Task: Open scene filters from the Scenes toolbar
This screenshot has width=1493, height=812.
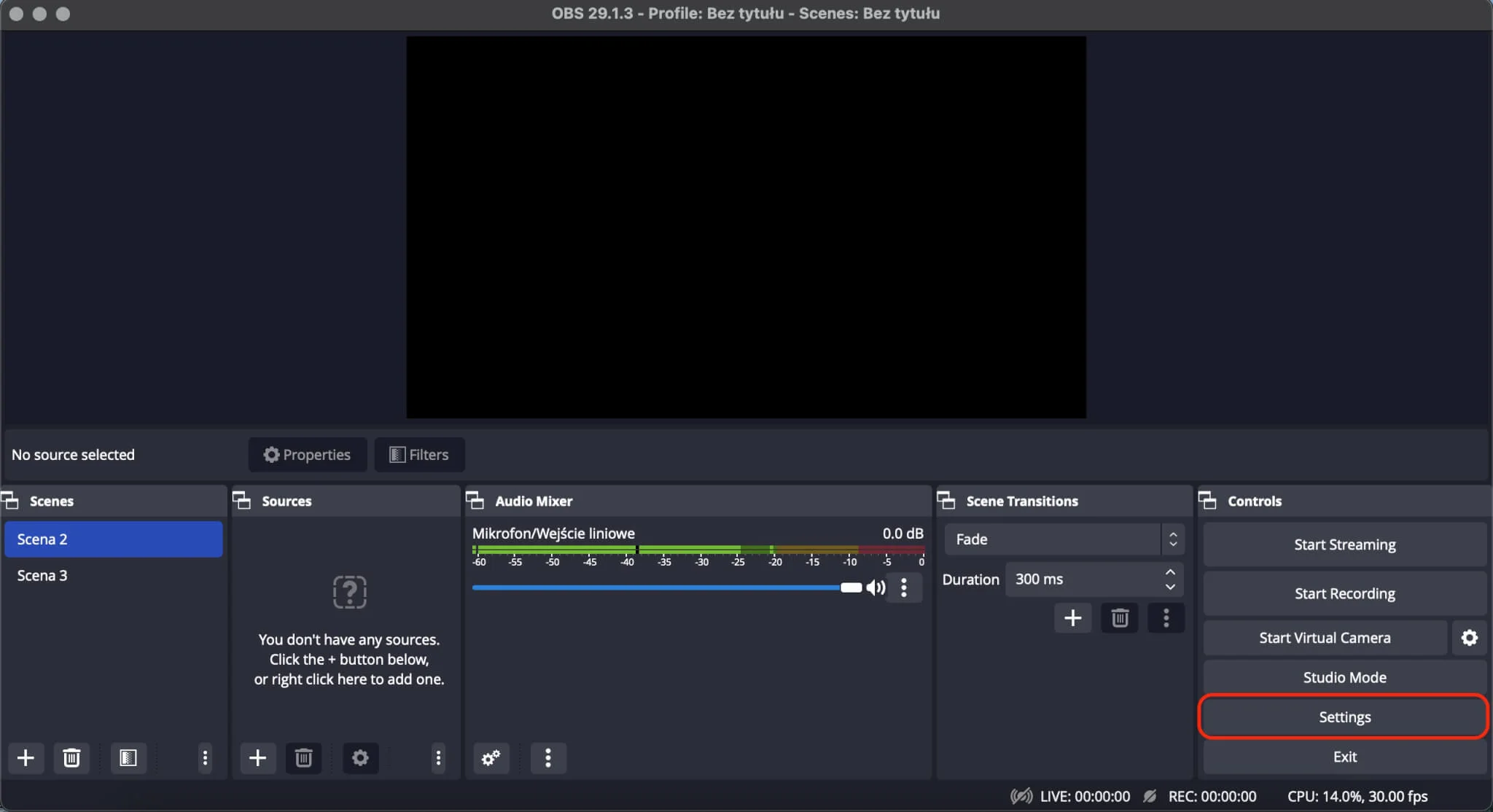Action: [x=128, y=758]
